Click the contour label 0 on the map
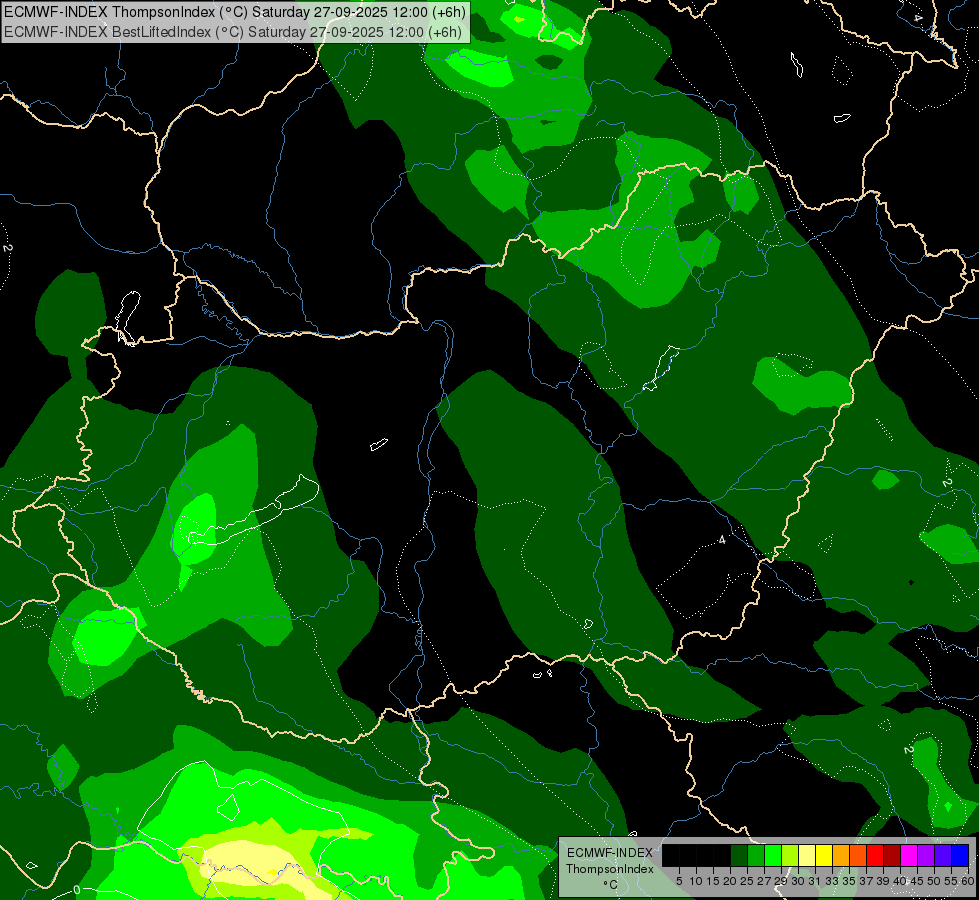This screenshot has height=900, width=979. click(x=77, y=889)
